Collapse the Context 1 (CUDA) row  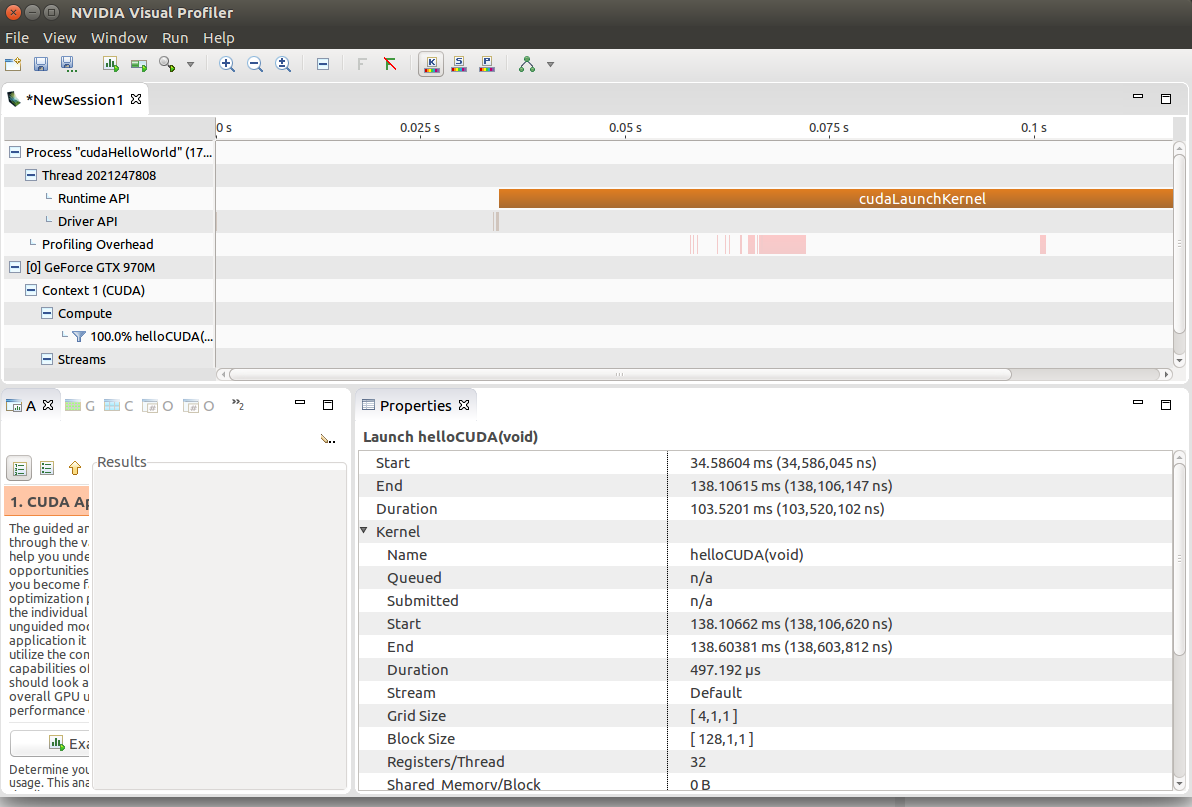30,290
